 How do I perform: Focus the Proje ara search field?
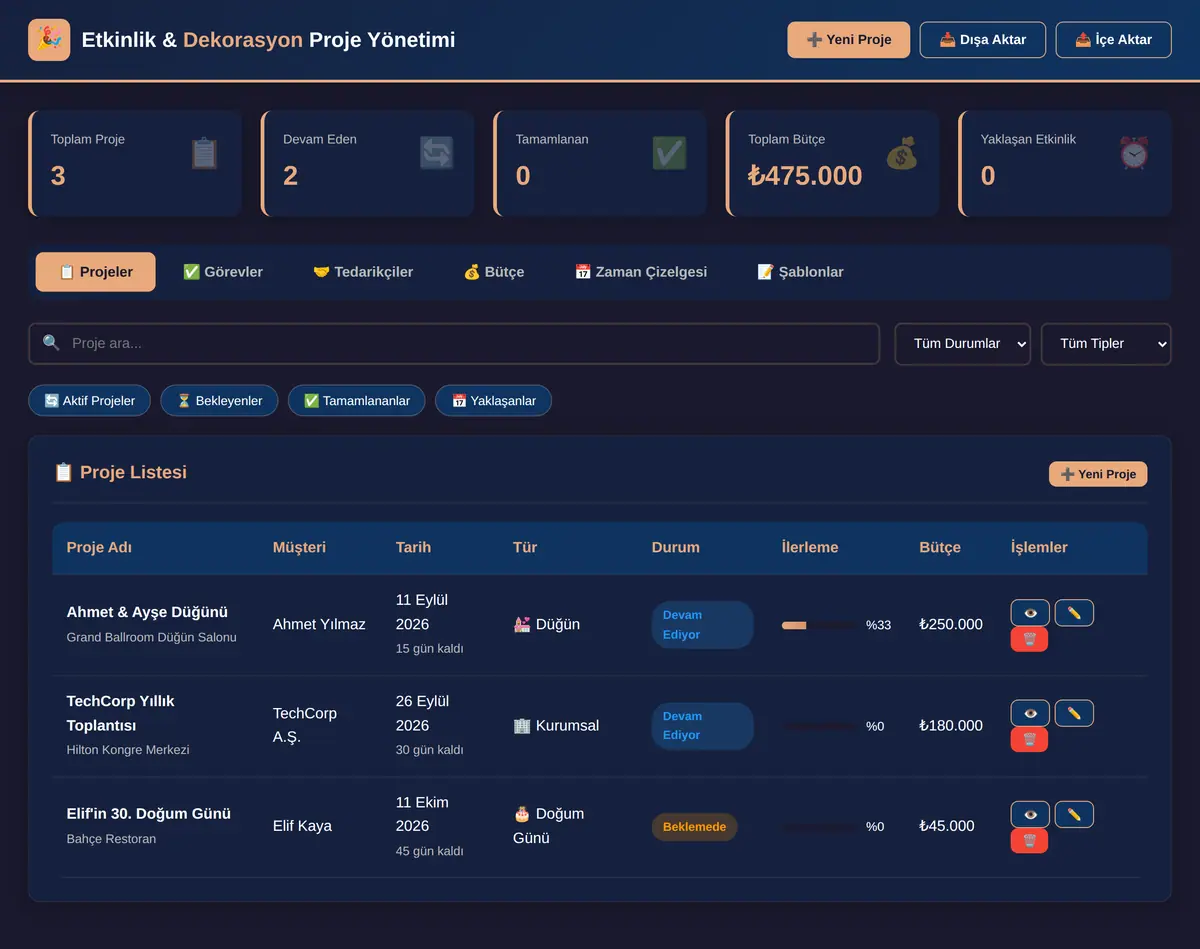(x=454, y=344)
